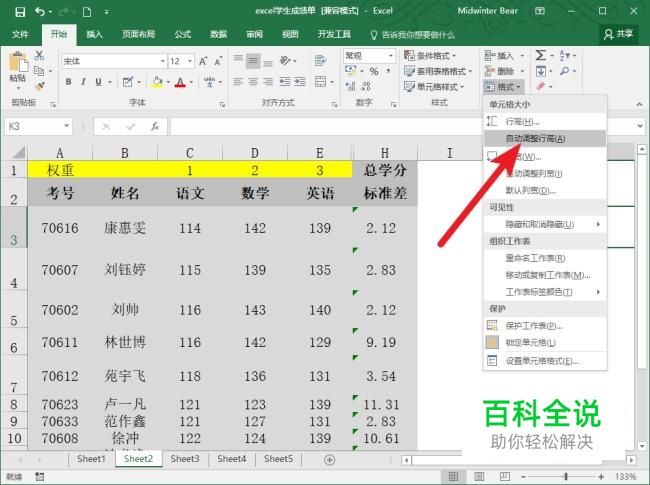Merge and center the cells
The width and height of the screenshot is (650, 485).
[x=320, y=81]
